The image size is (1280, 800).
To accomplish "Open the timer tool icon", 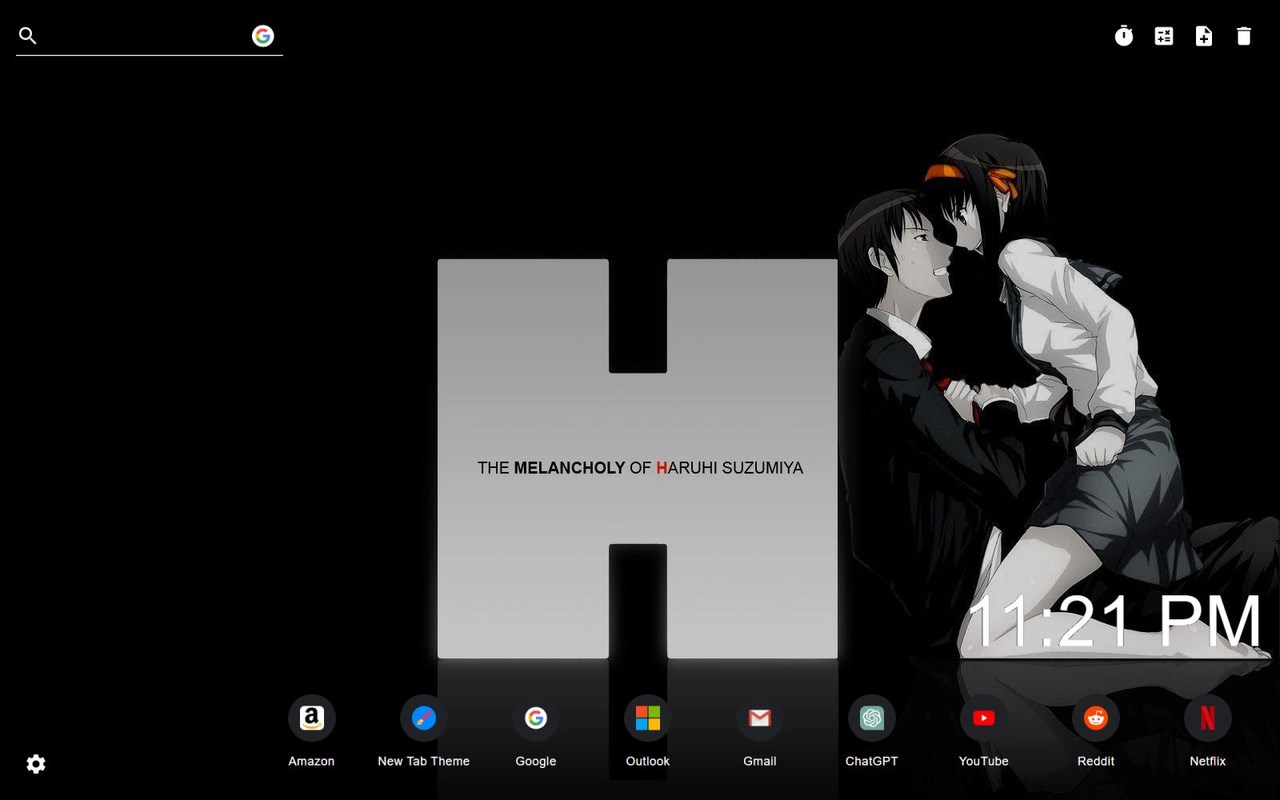I will (1124, 36).
